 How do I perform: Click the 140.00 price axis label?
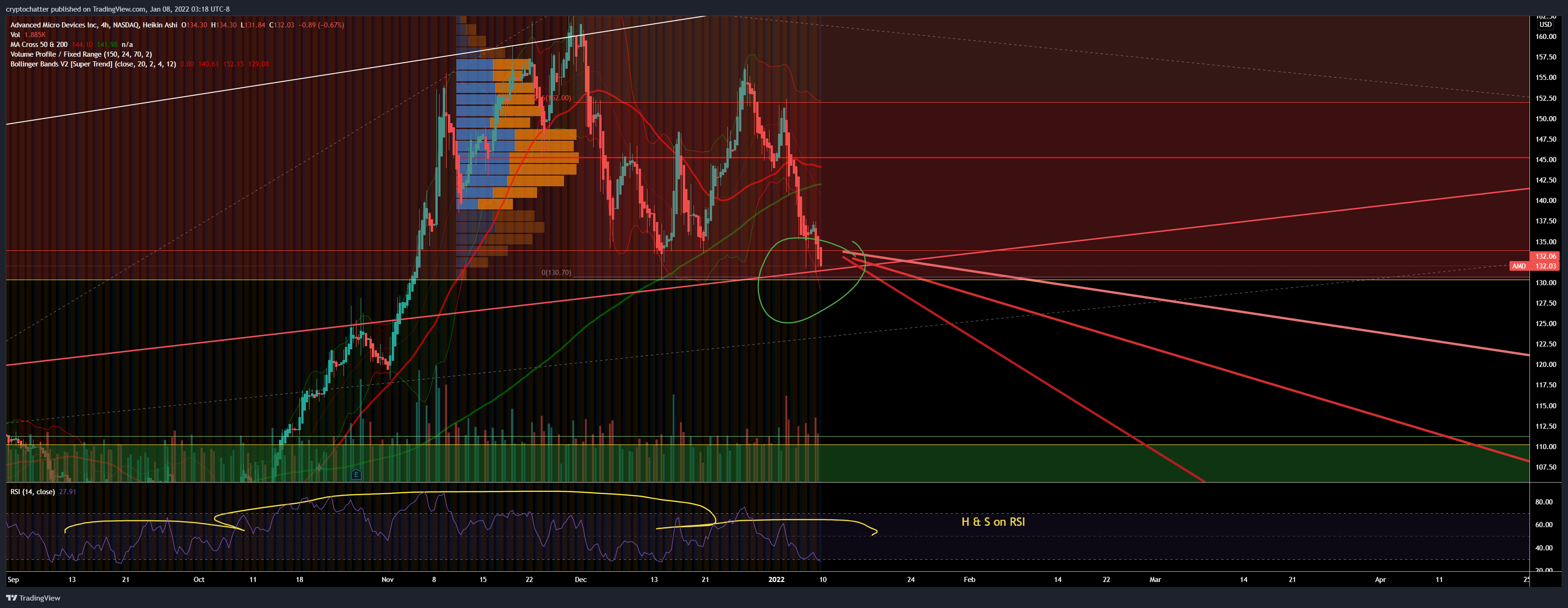click(x=1545, y=201)
